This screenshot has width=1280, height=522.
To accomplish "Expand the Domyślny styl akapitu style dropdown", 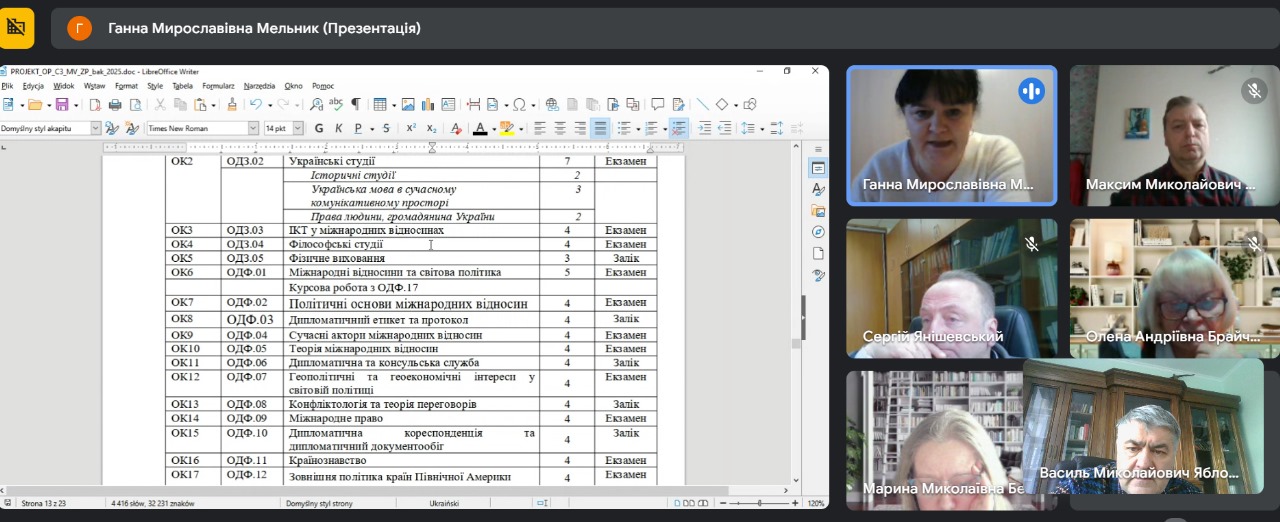I will tap(96, 128).
